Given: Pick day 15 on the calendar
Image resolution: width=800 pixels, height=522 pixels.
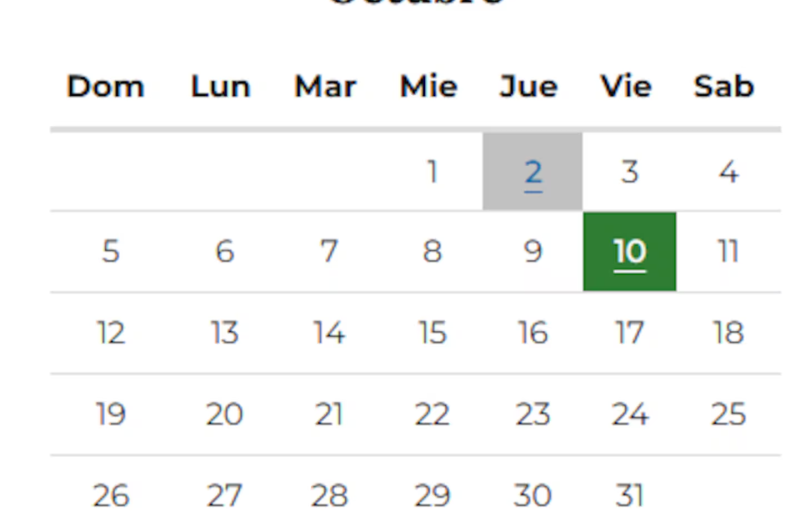Looking at the screenshot, I should click(432, 332).
